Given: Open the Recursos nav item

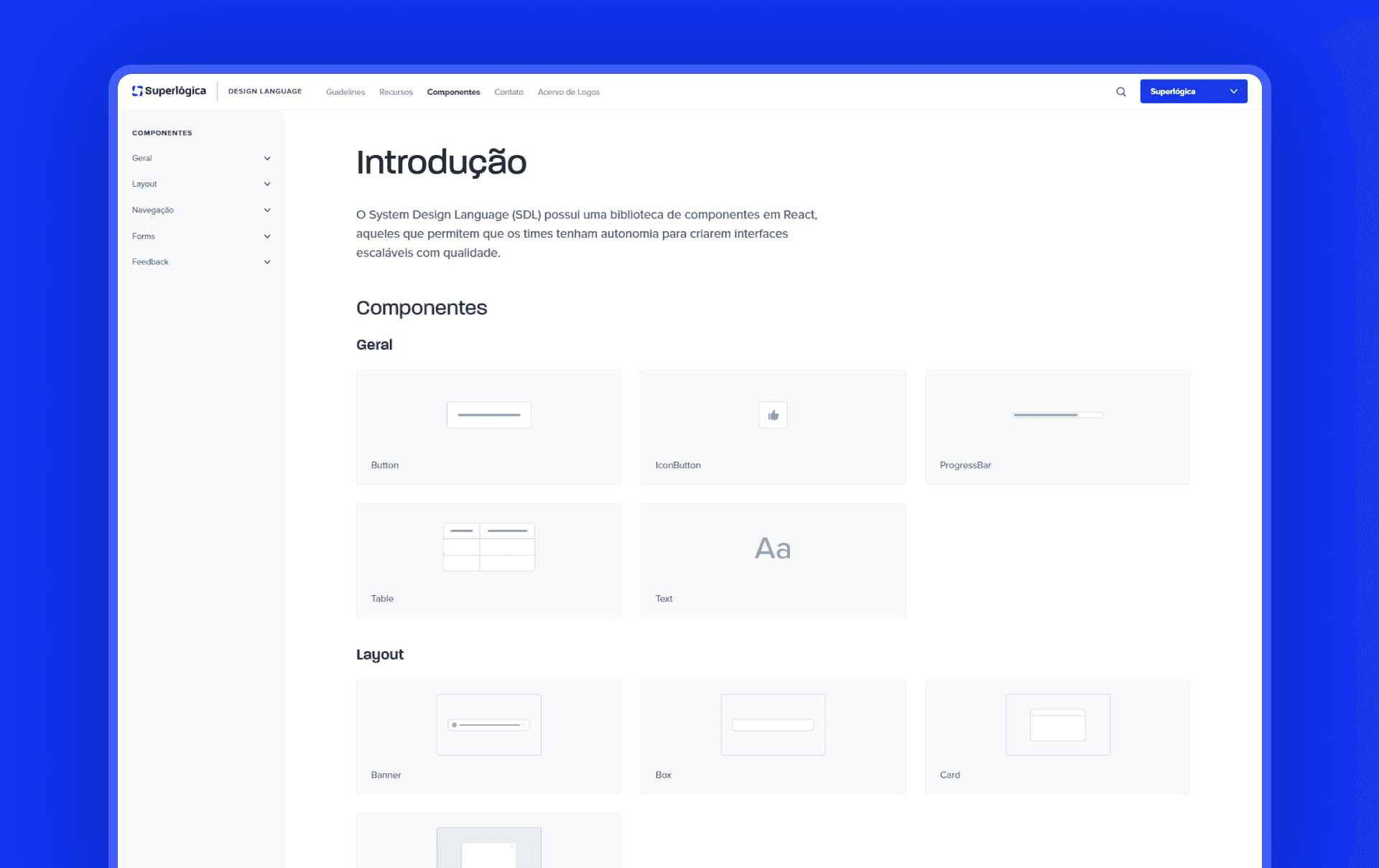Looking at the screenshot, I should click(396, 92).
